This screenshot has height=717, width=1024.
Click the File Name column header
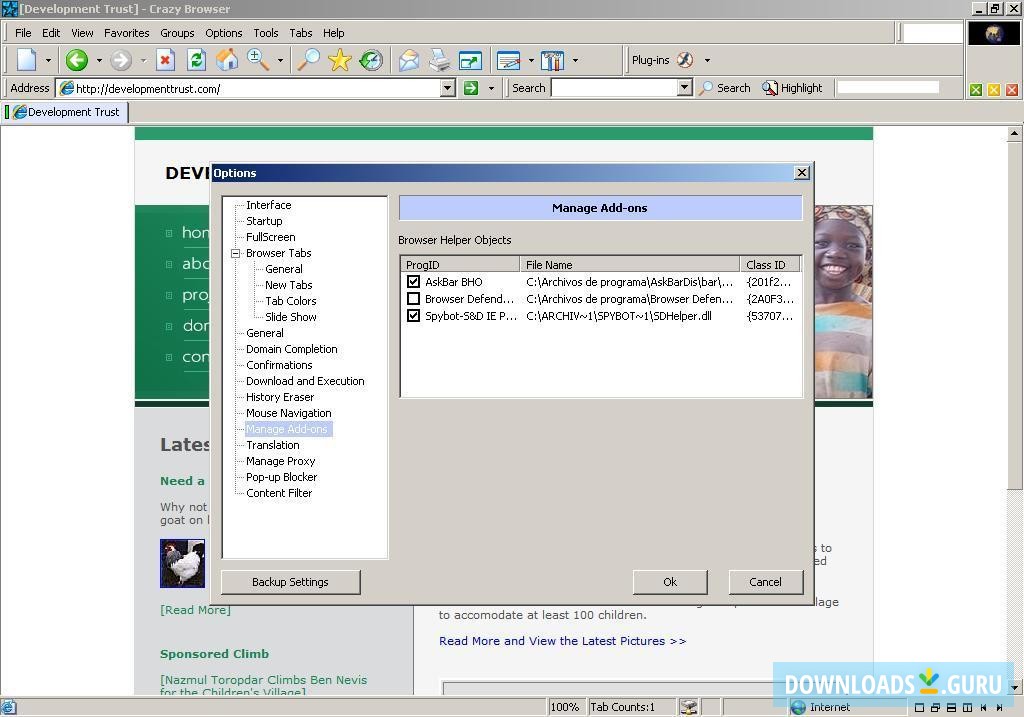tap(630, 264)
